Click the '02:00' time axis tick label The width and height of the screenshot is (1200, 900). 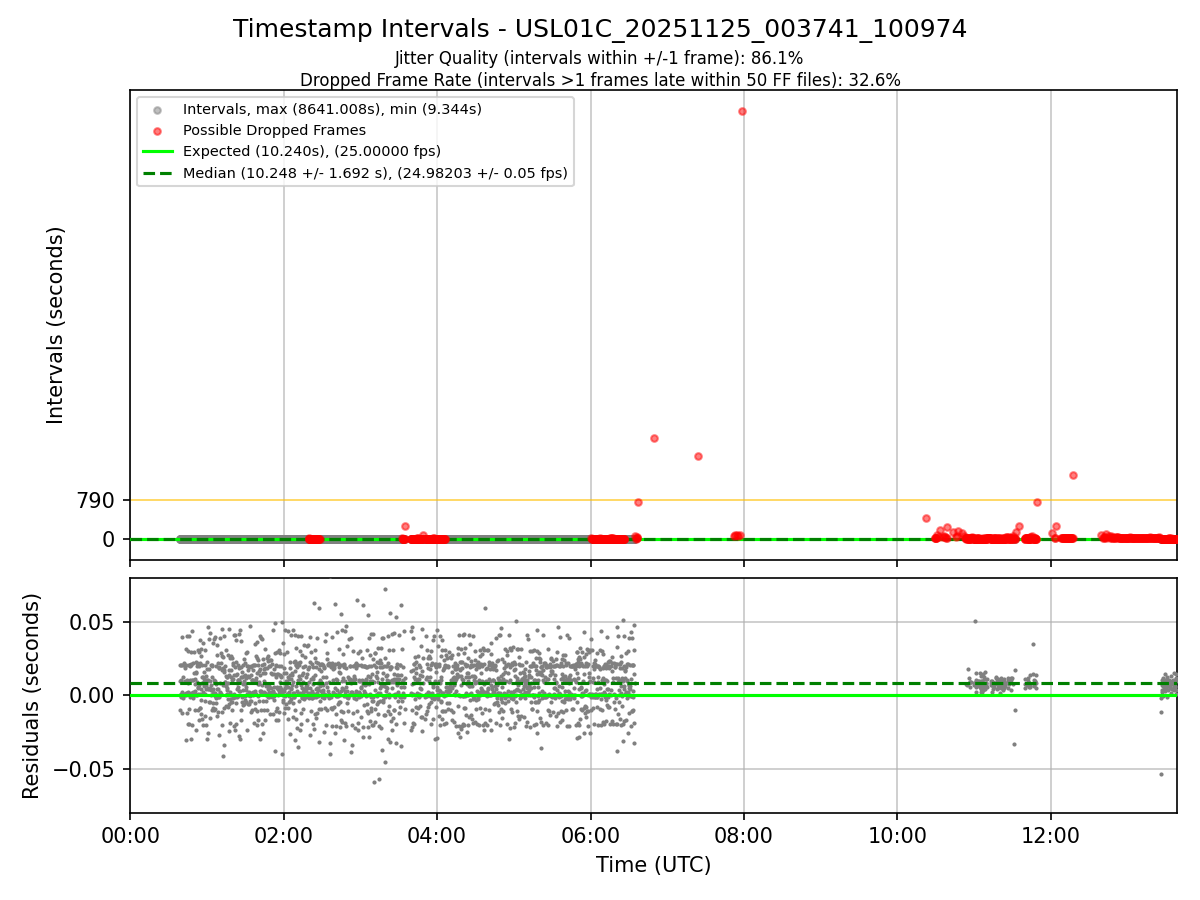284,835
